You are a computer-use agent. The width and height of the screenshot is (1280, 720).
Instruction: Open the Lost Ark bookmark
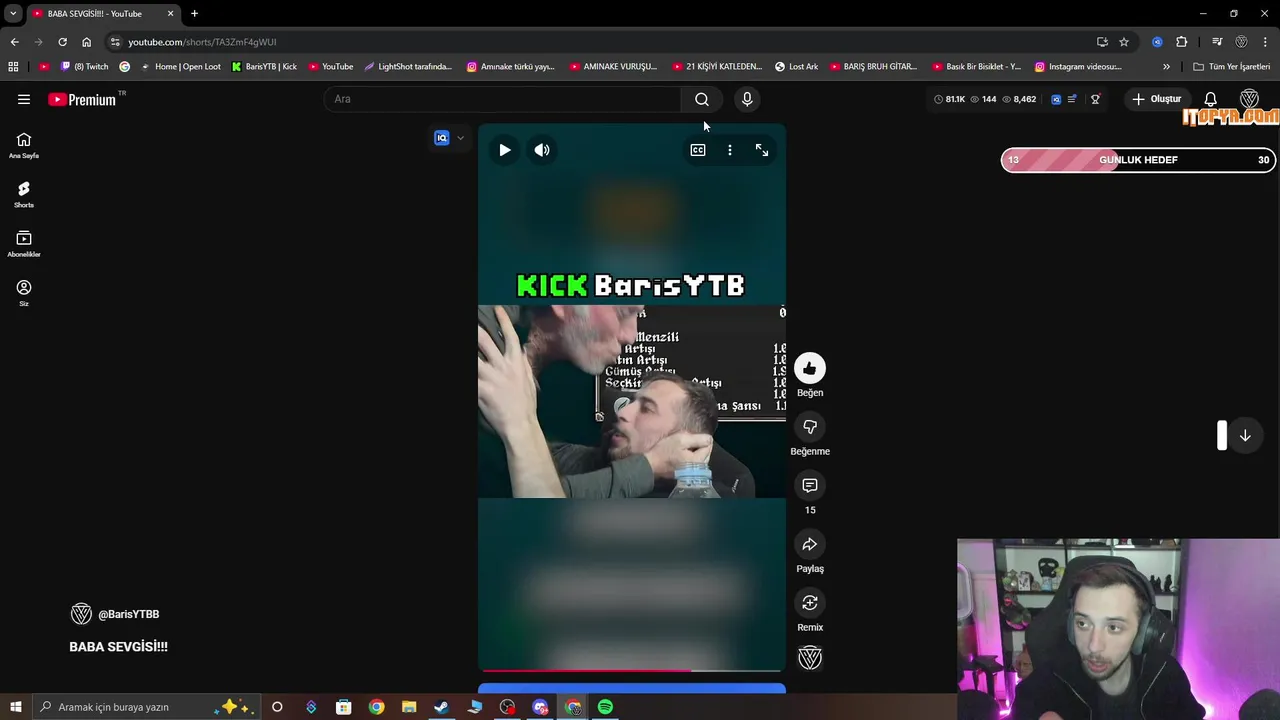click(x=797, y=67)
